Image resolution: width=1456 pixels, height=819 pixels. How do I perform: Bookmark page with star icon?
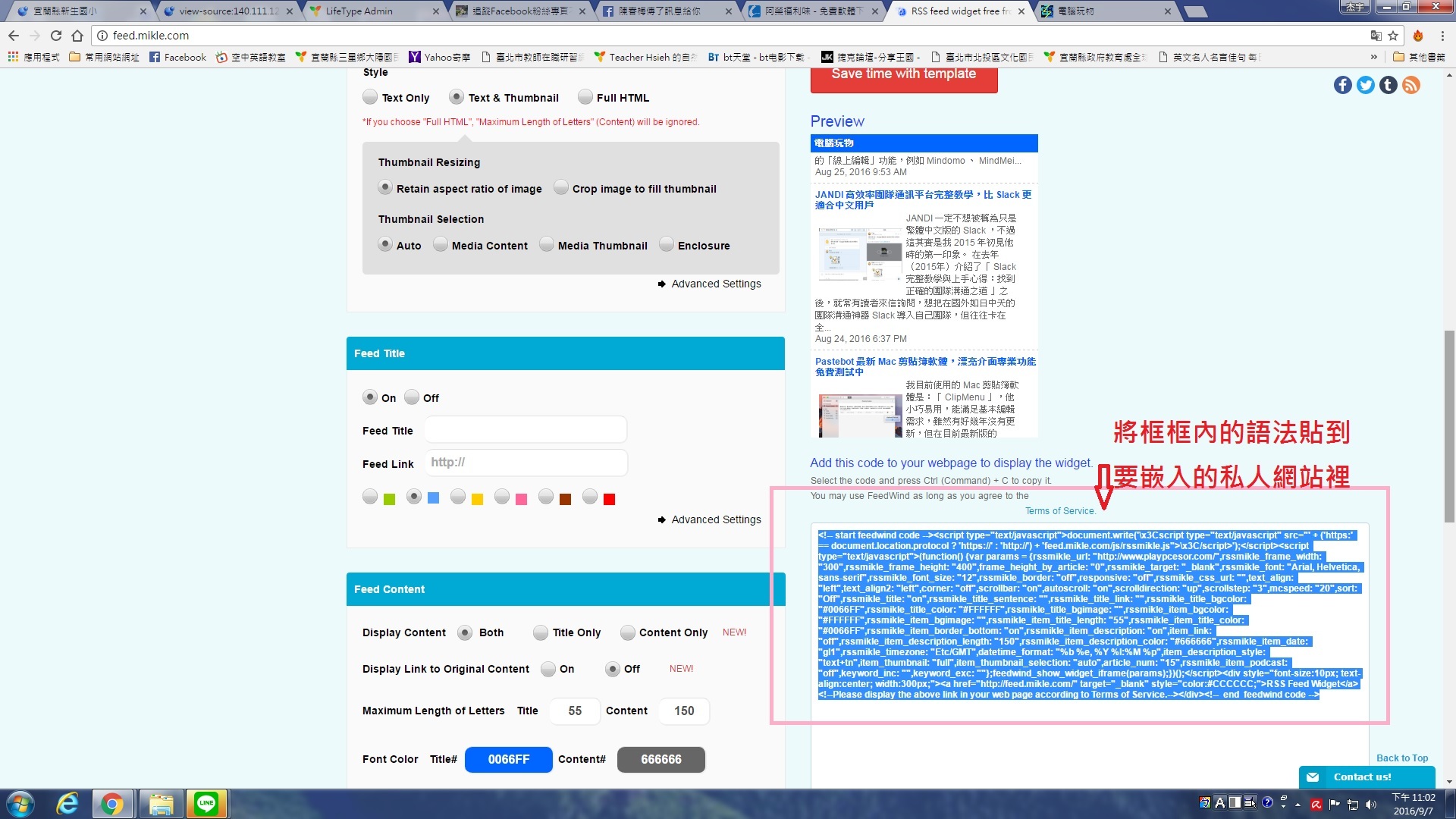1393,36
